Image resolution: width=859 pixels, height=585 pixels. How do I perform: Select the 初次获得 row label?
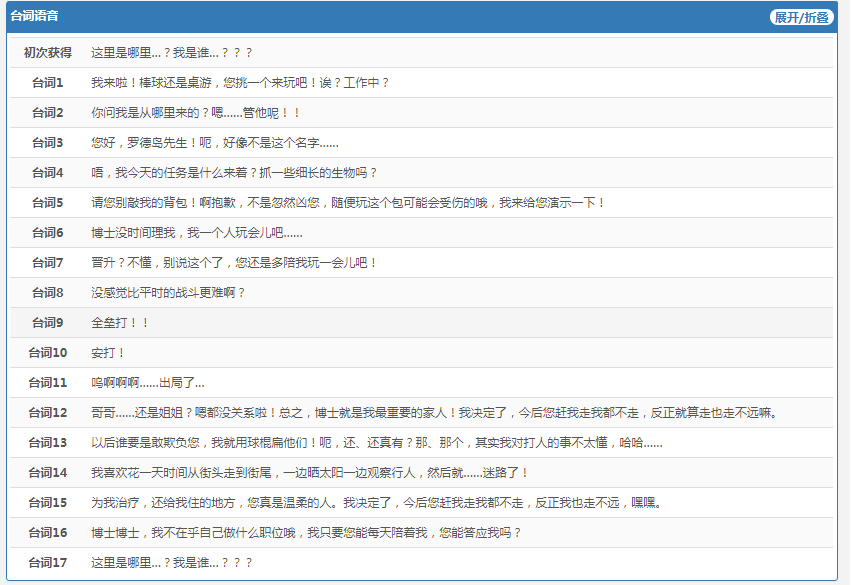pyautogui.click(x=48, y=52)
